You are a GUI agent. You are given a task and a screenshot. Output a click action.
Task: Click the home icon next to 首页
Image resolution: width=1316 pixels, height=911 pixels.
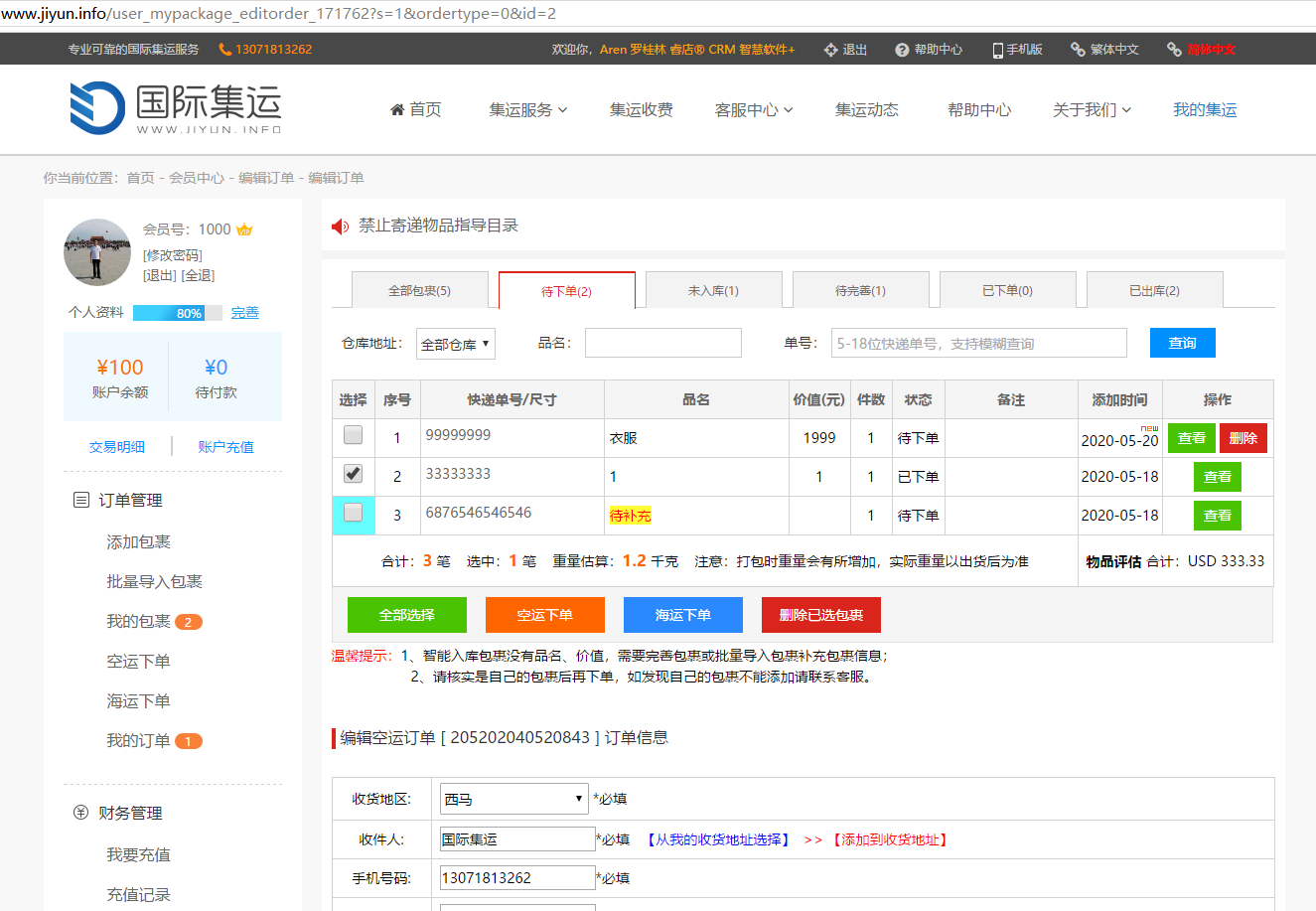point(397,110)
